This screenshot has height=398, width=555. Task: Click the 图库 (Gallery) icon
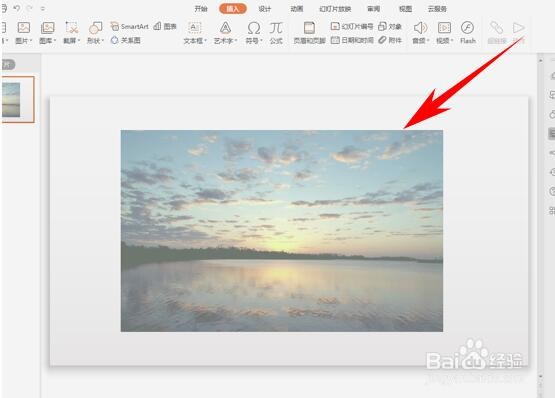coord(47,28)
